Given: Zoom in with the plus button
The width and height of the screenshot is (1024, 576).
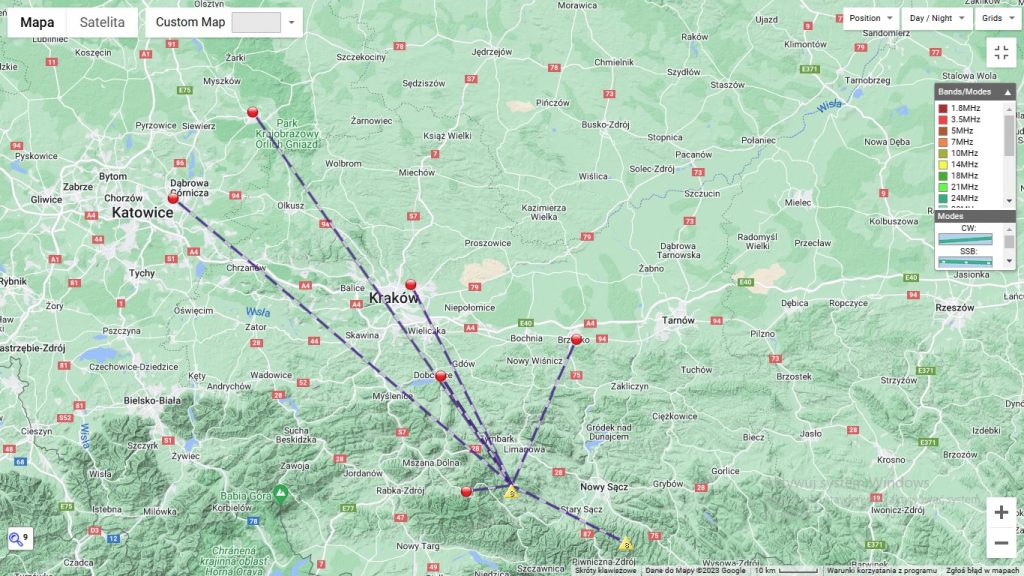Looking at the screenshot, I should [x=1001, y=513].
